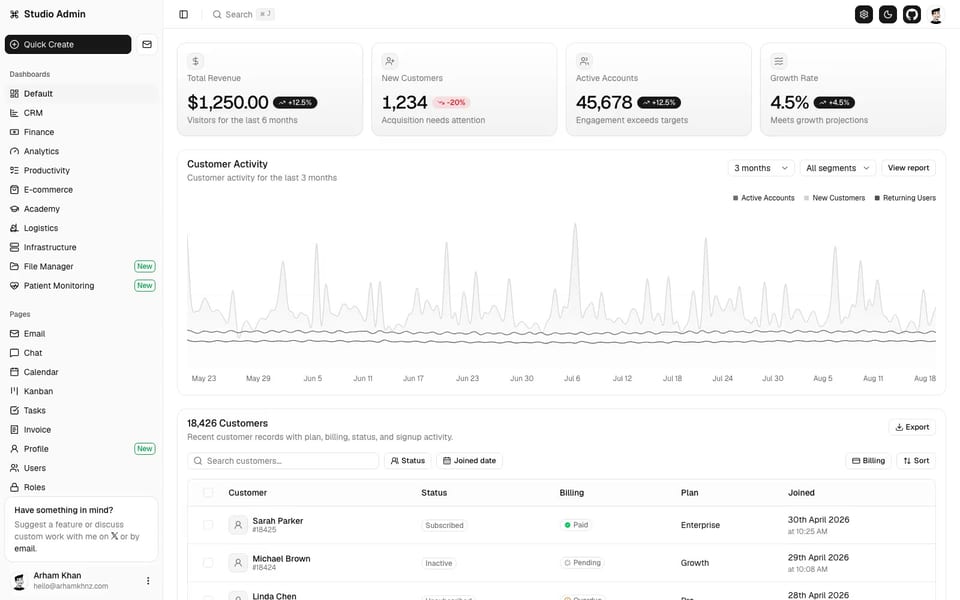This screenshot has width=960, height=600.
Task: Open Patient Monitoring dashboard
Action: [81, 285]
